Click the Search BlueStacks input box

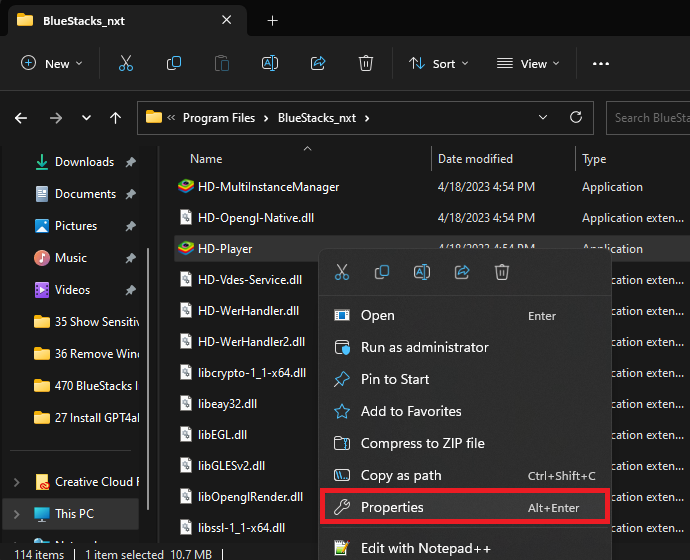tap(650, 118)
